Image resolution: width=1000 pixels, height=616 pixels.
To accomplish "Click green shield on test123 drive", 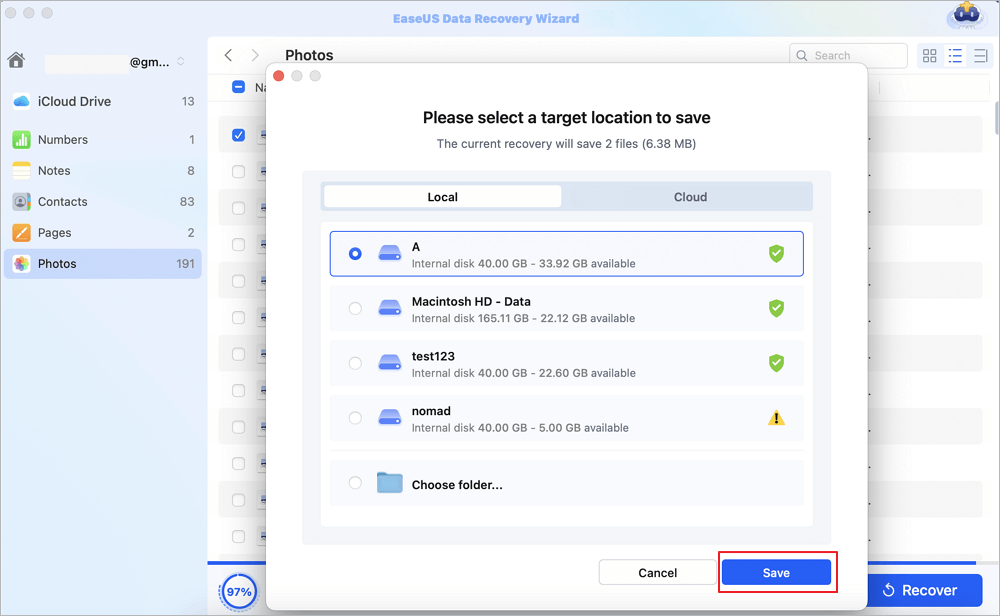I will [x=776, y=363].
